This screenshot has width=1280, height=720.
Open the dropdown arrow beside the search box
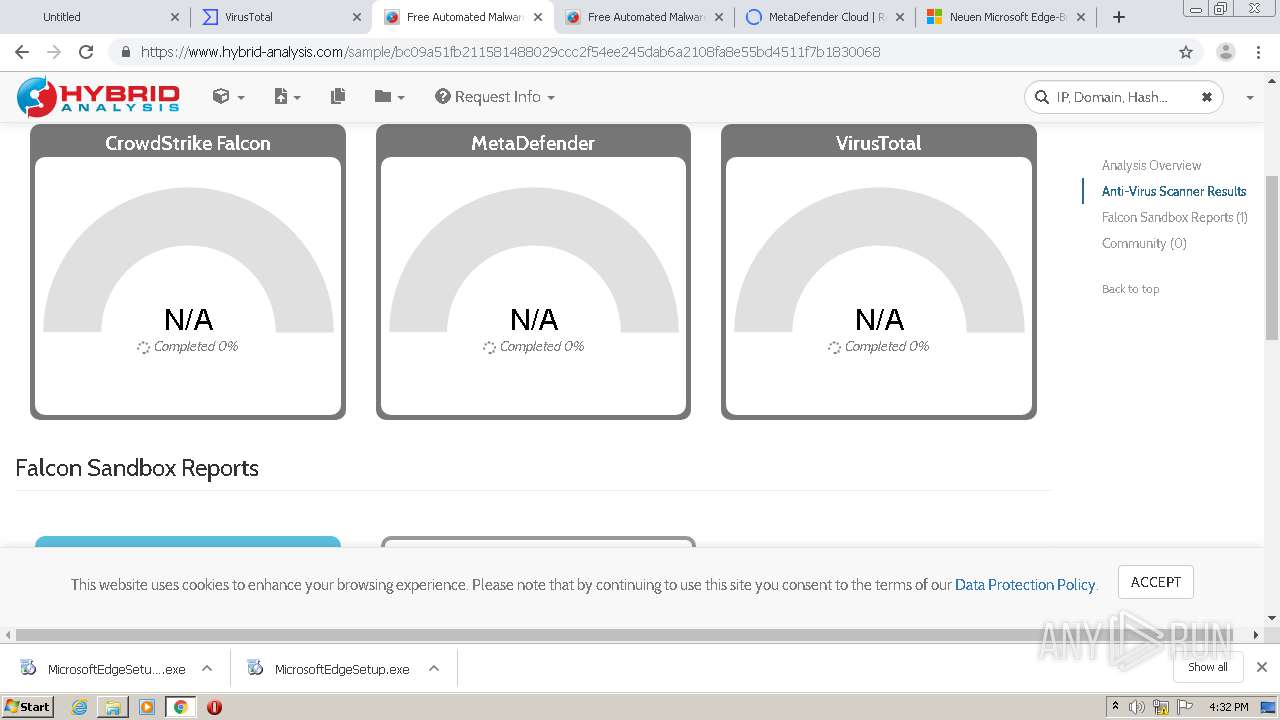1250,98
